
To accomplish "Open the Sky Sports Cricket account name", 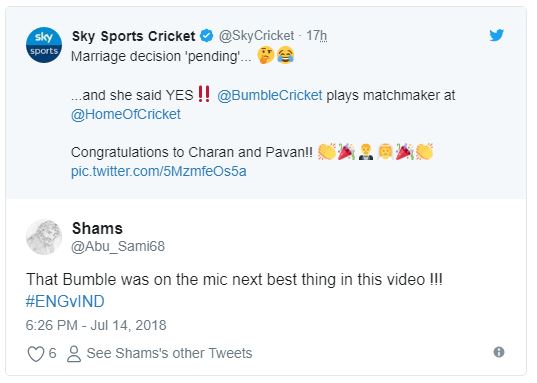I will 134,36.
